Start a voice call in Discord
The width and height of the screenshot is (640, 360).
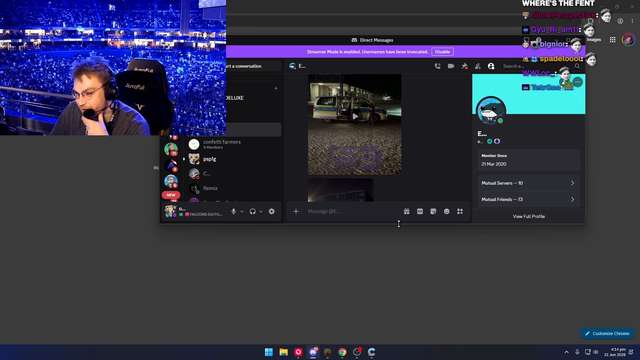(x=438, y=66)
